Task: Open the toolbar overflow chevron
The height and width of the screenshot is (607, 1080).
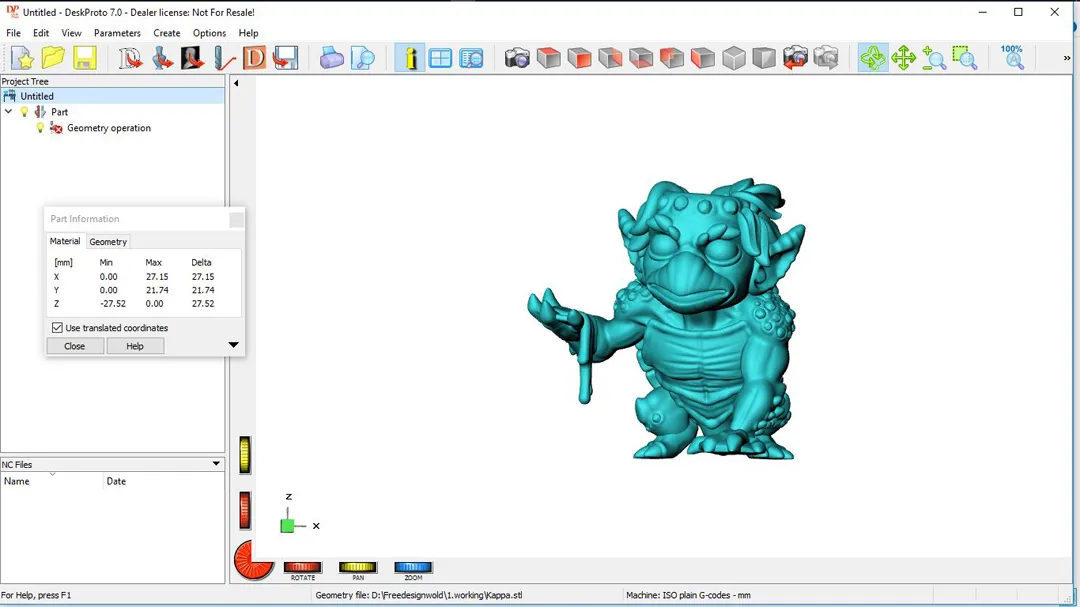Action: [x=1067, y=58]
